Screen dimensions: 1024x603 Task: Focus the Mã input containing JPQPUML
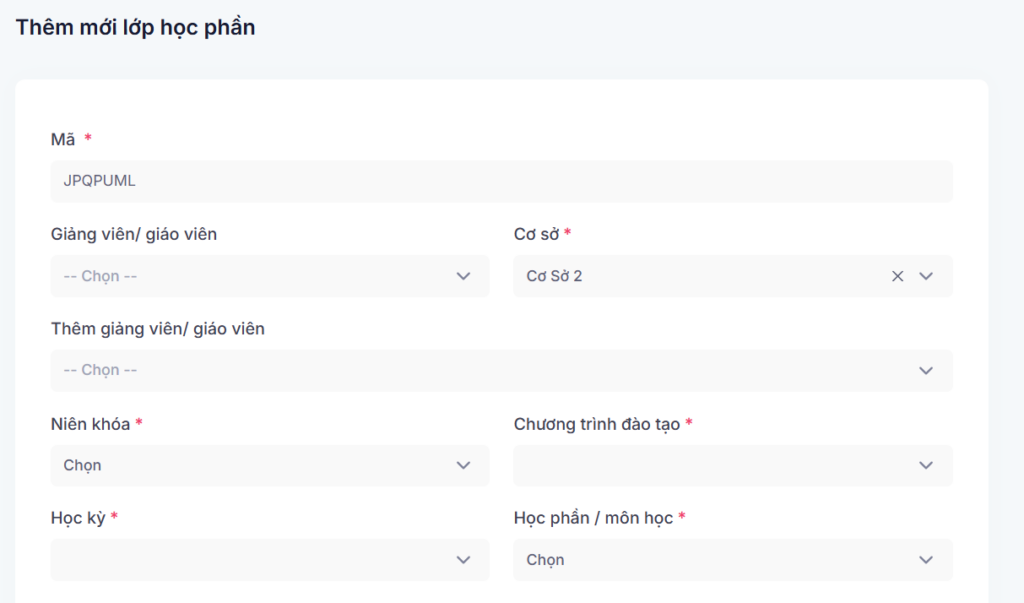pyautogui.click(x=500, y=182)
